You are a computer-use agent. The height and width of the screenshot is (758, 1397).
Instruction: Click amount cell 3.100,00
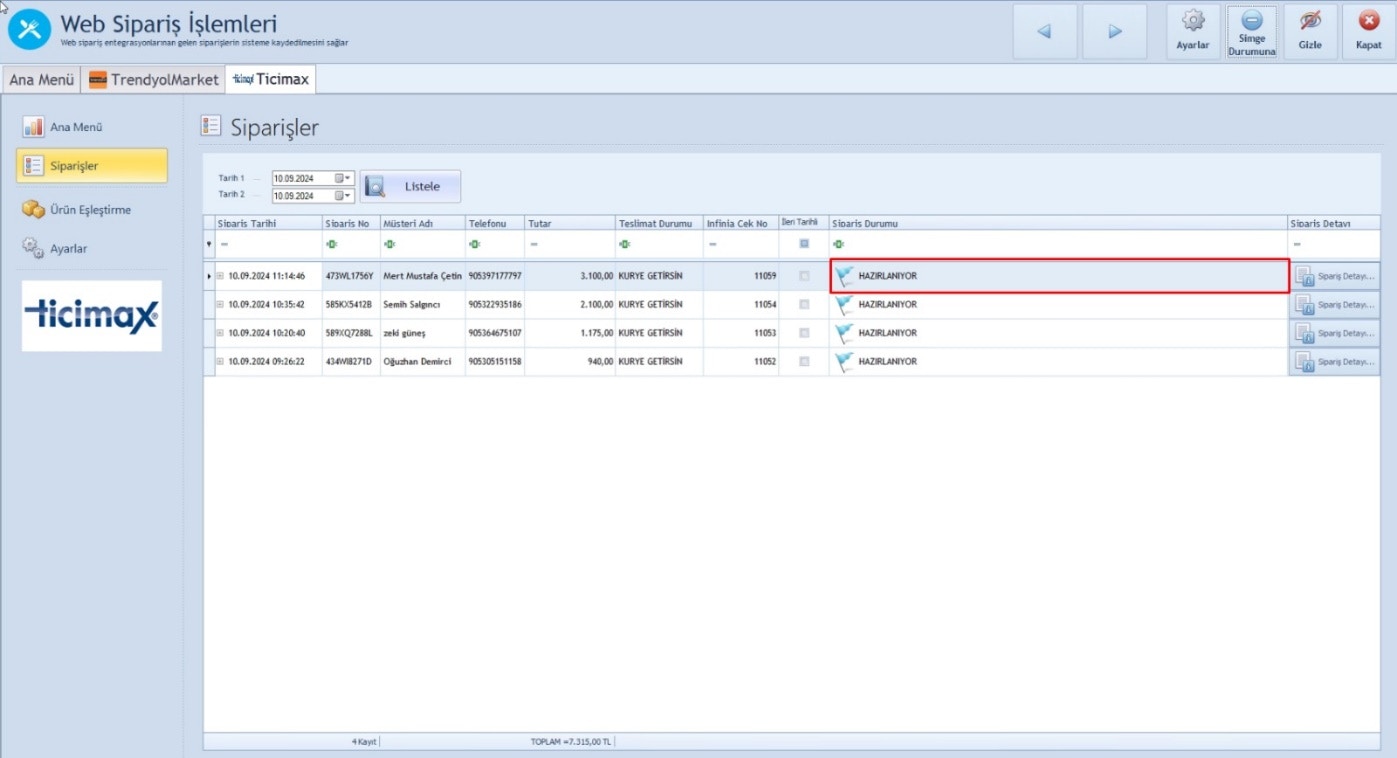[x=570, y=276]
